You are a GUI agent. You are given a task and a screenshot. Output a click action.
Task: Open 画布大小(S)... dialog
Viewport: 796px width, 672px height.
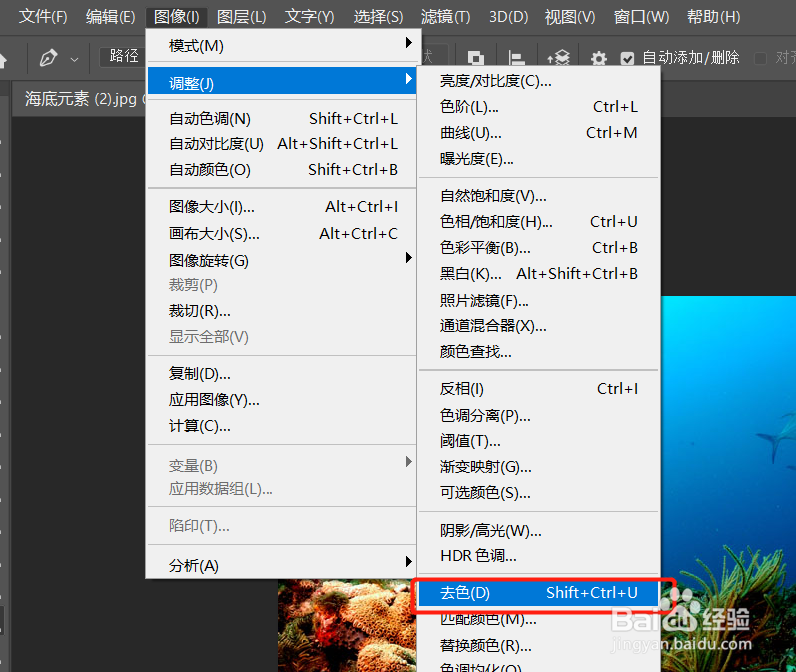click(284, 234)
